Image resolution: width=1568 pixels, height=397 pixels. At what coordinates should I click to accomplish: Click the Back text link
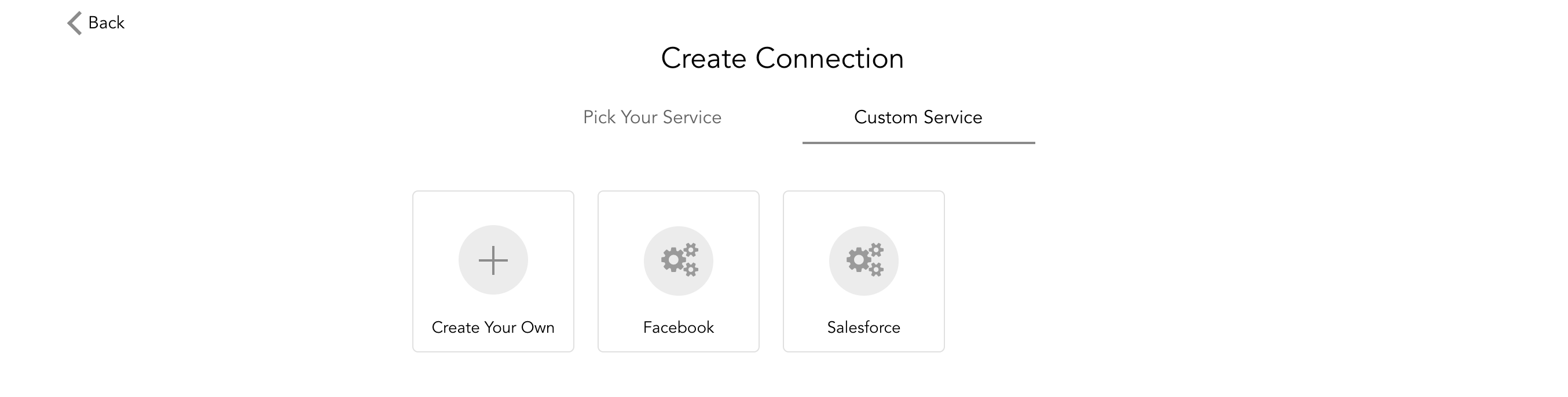tap(106, 23)
